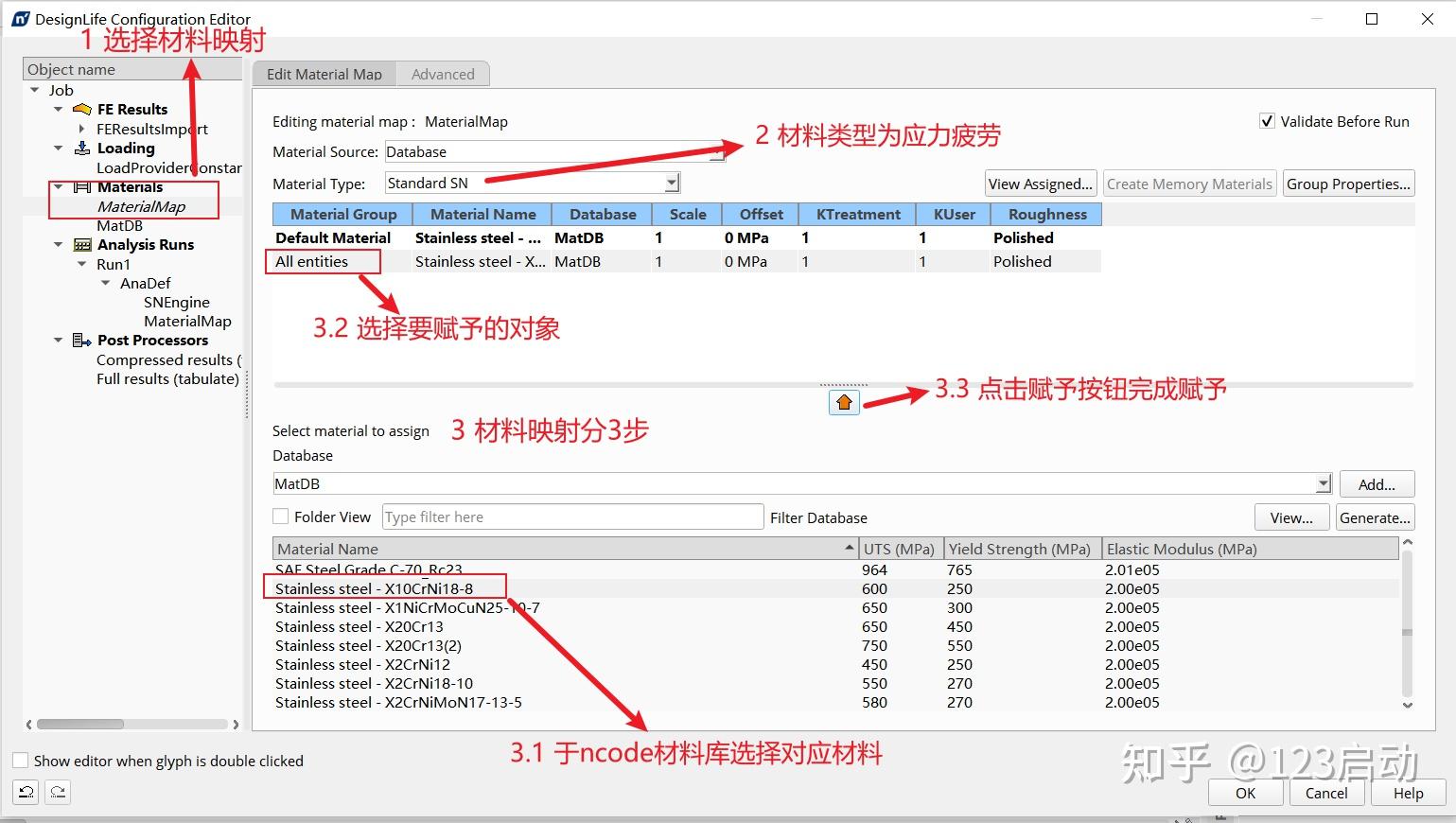
Task: Click the Undo icon at bottom left
Action: click(x=26, y=793)
